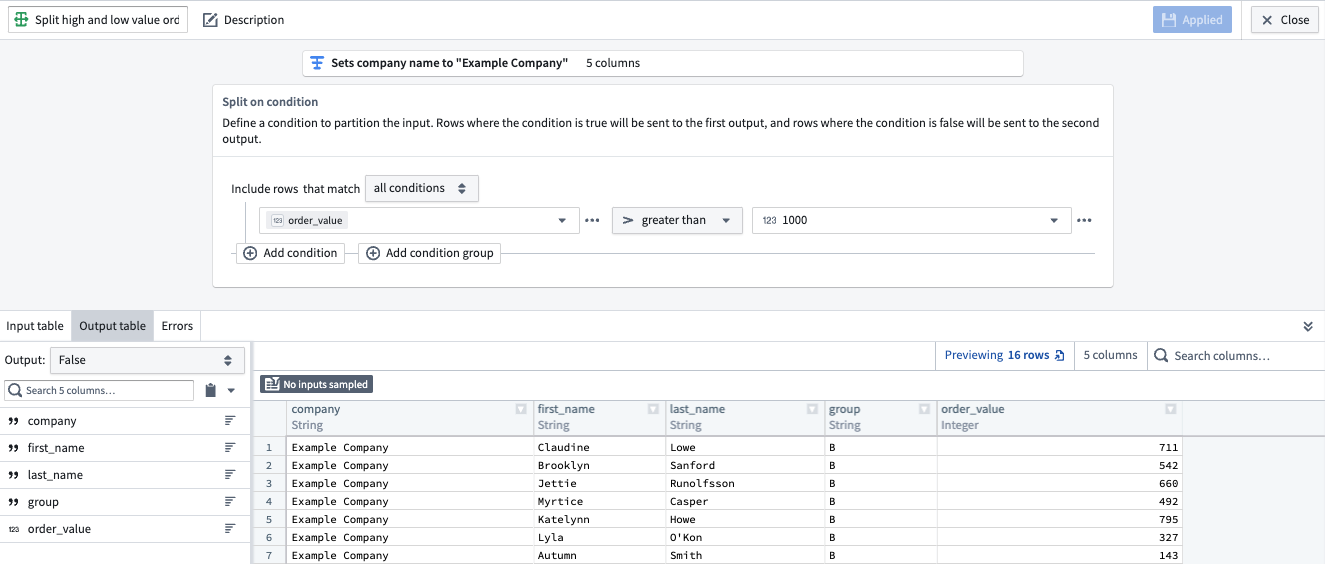Open the 'all conditions' match dropdown
This screenshot has height=564, width=1325.
(x=422, y=188)
